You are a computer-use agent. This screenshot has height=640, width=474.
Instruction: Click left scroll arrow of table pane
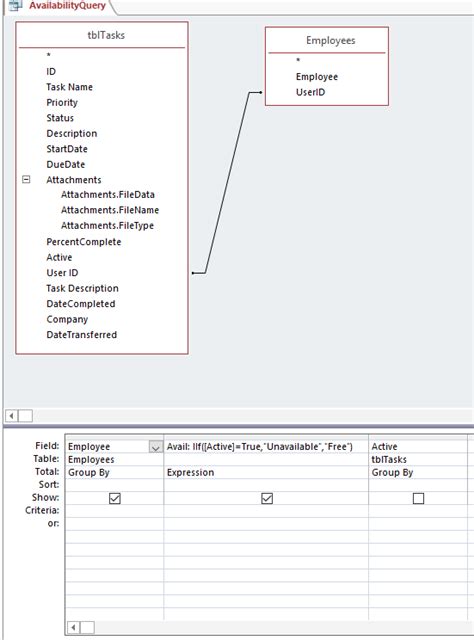pos(12,416)
